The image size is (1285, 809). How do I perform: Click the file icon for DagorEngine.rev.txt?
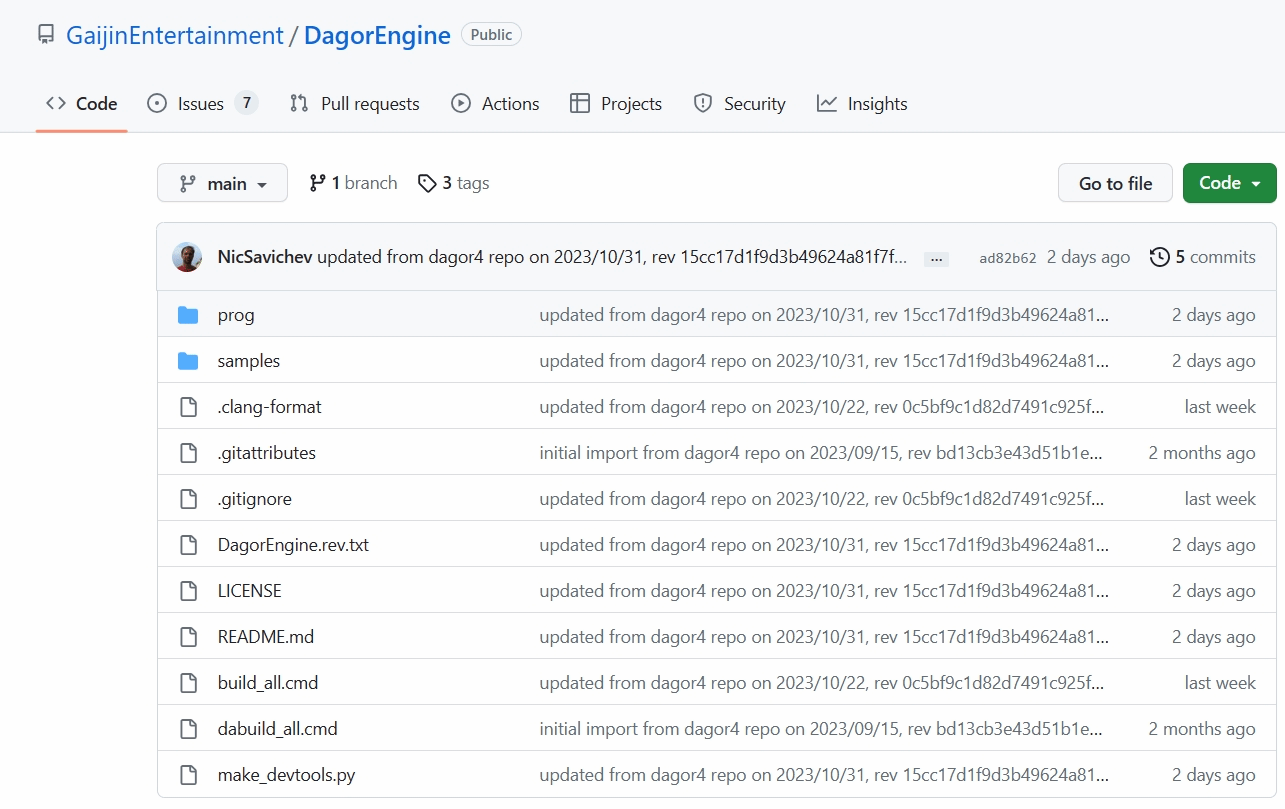point(188,545)
